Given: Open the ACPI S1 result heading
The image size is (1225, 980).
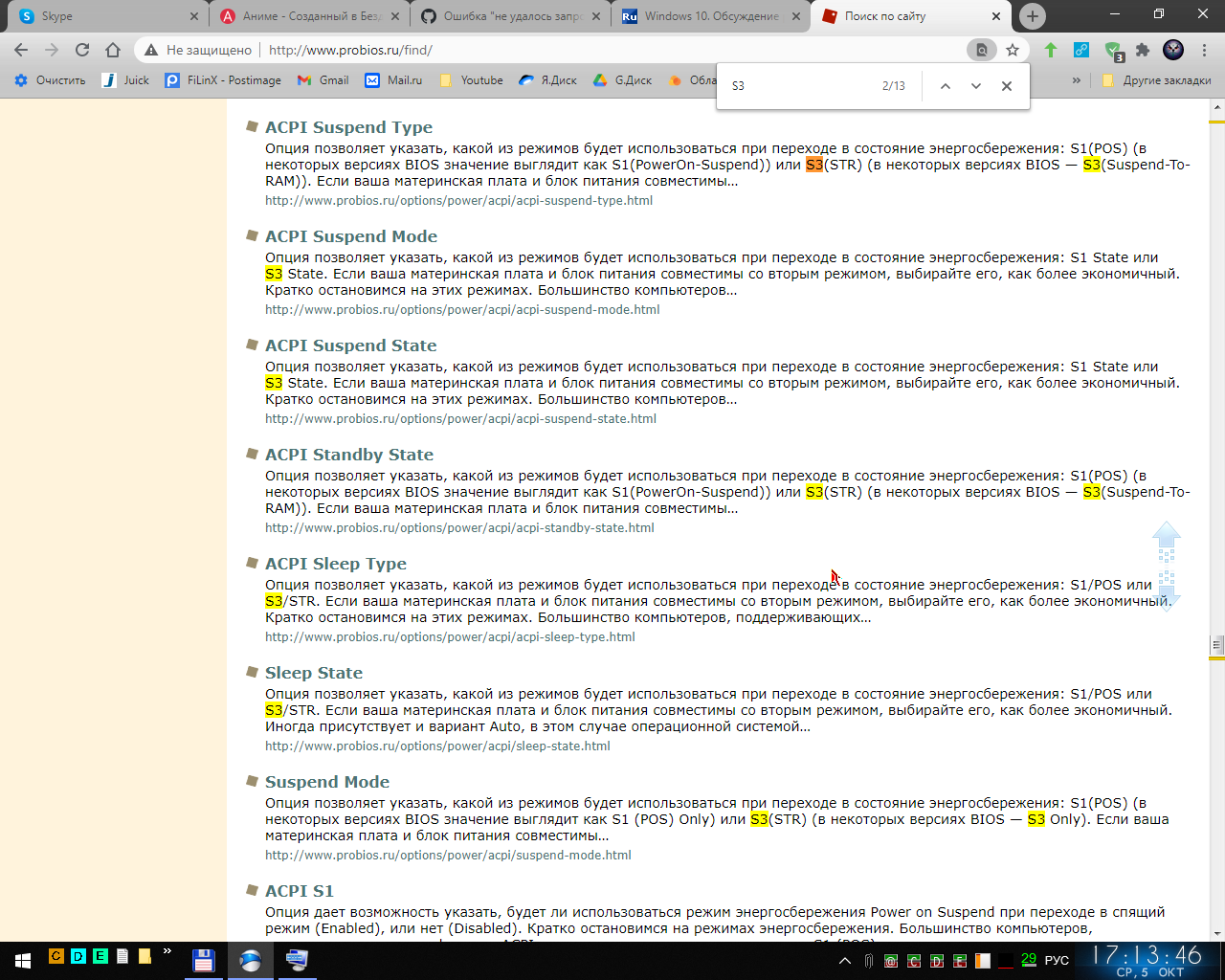Looking at the screenshot, I should tap(300, 891).
